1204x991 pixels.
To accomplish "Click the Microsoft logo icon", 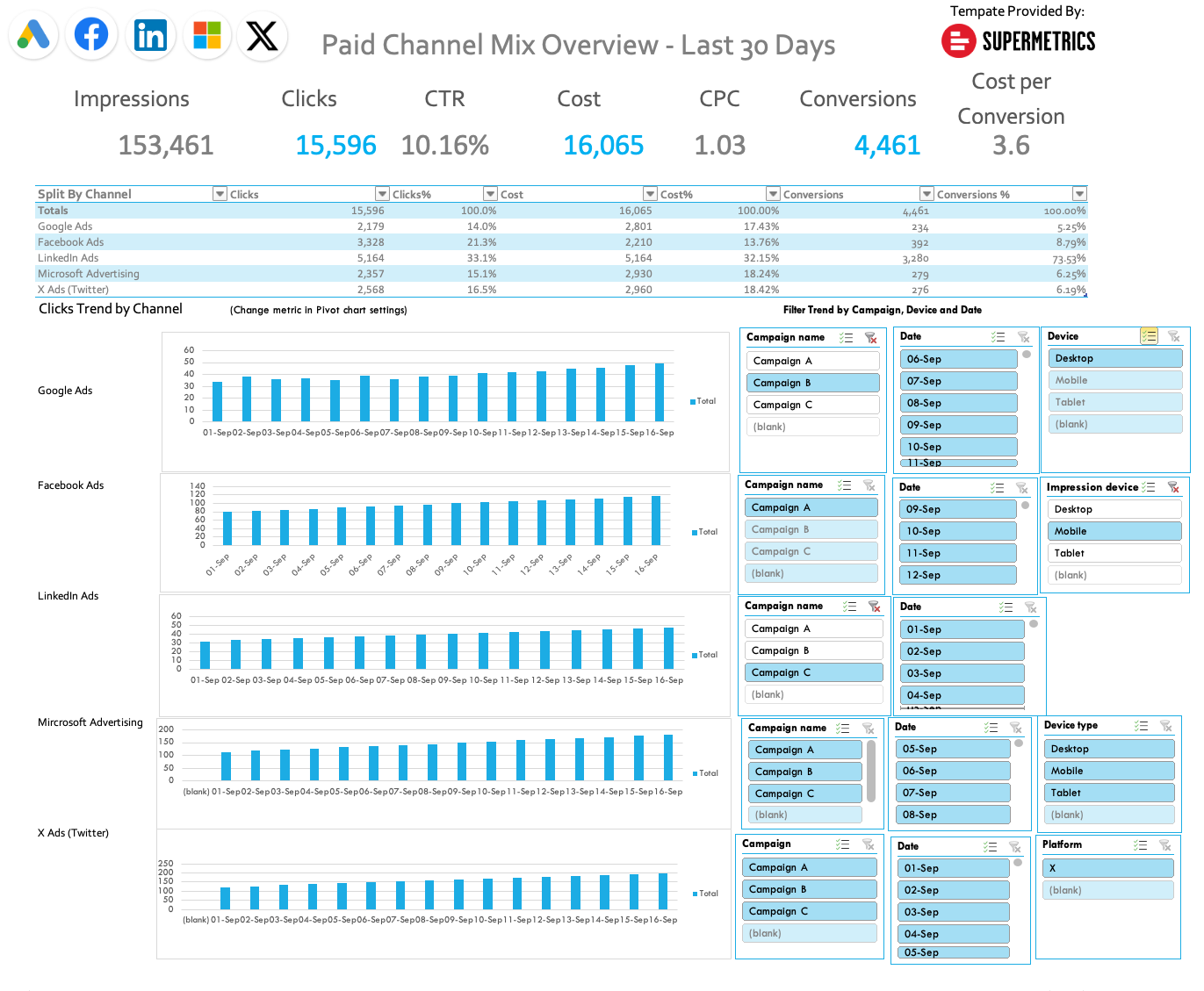I will tap(207, 36).
